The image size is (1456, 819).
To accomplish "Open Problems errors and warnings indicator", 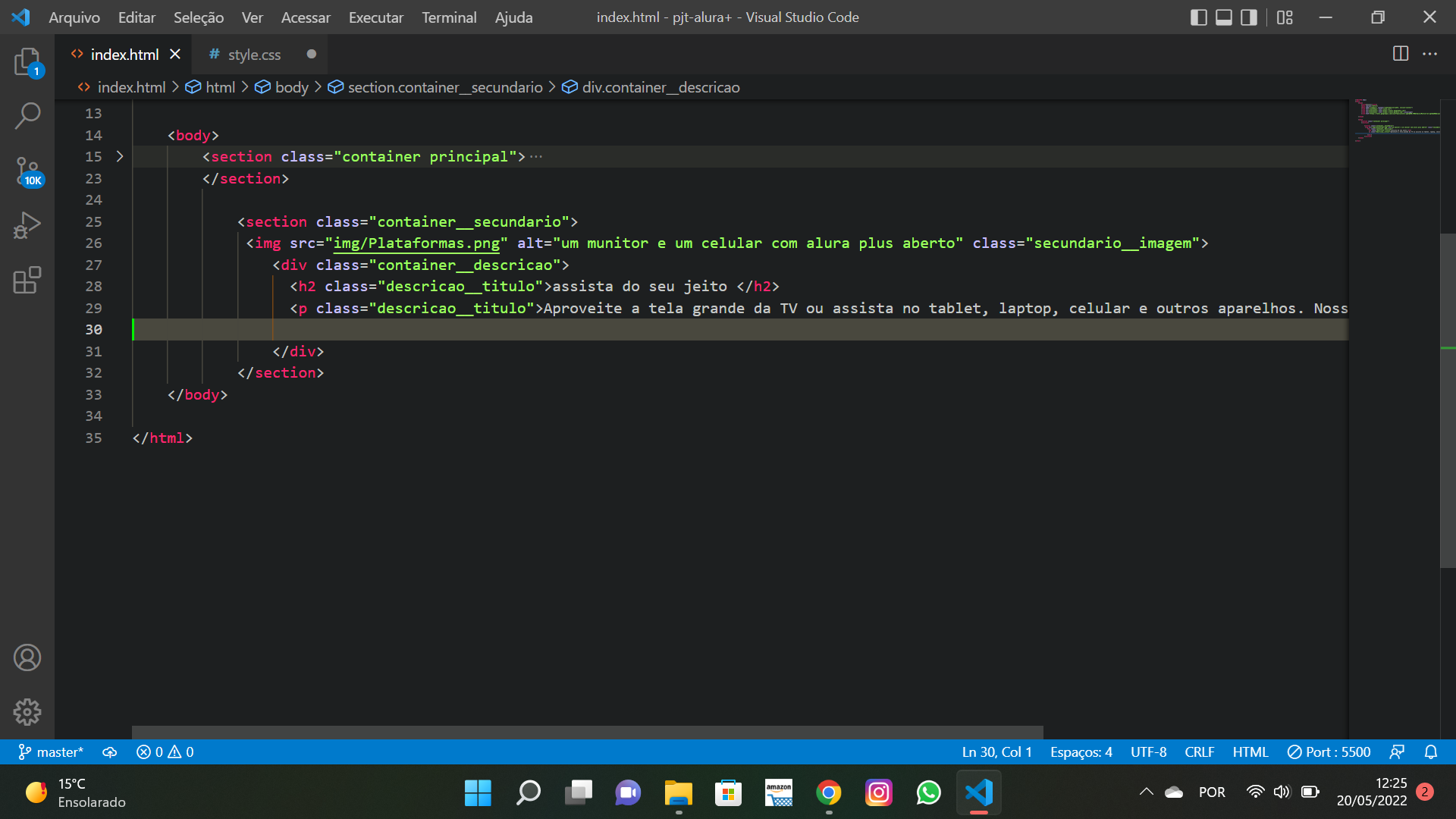I will (165, 752).
